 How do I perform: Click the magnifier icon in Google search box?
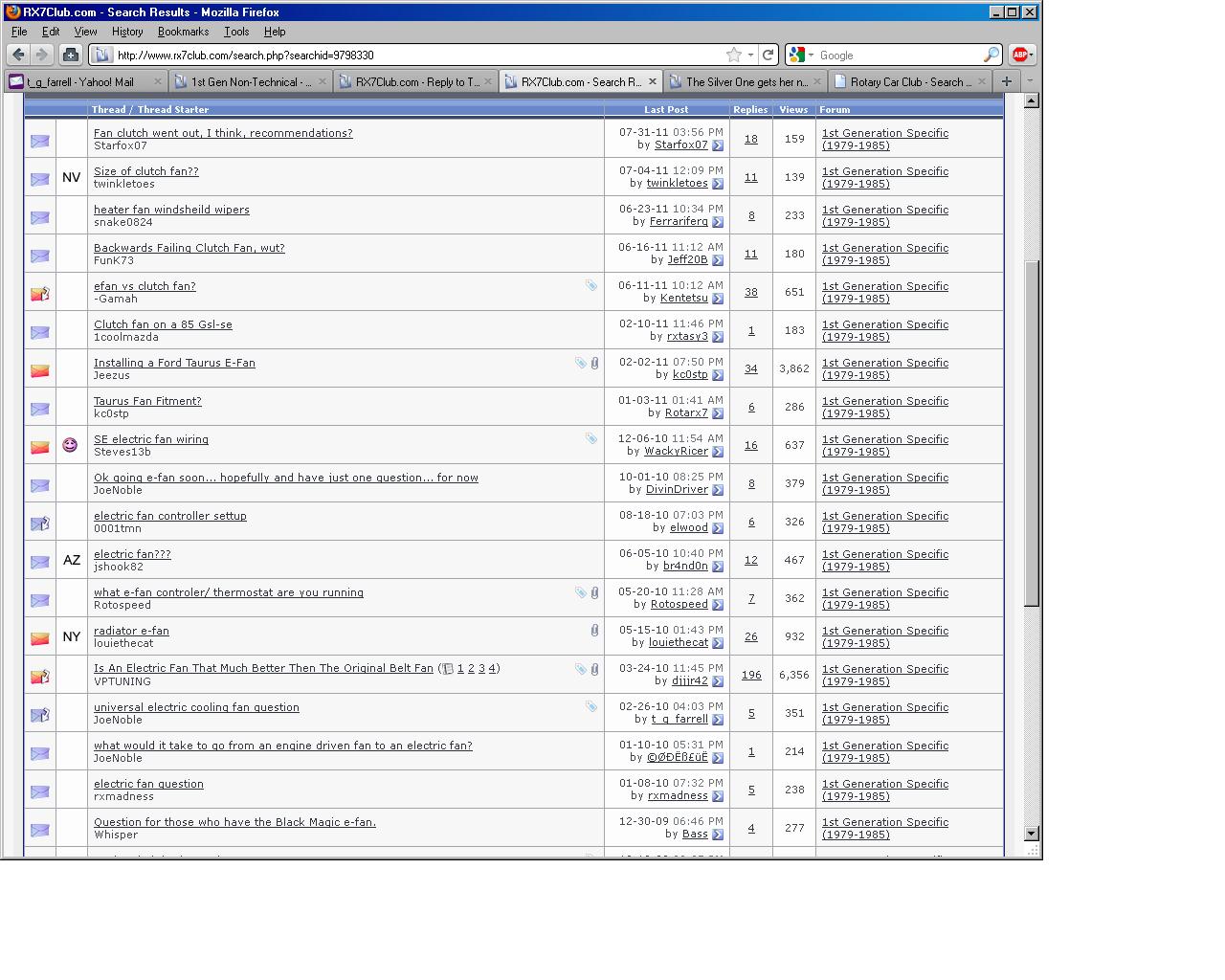(x=991, y=55)
